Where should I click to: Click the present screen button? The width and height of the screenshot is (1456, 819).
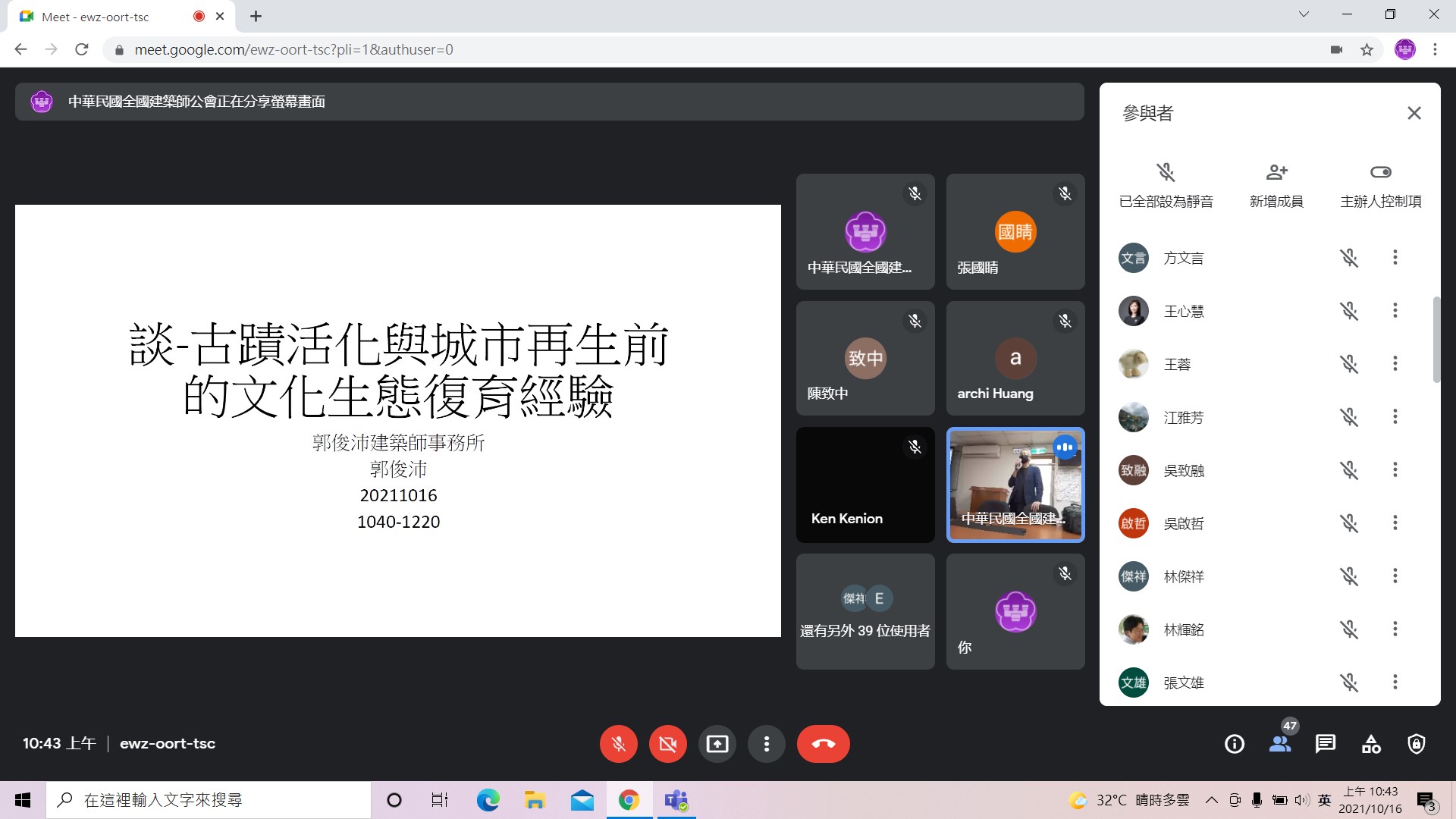[x=717, y=744]
